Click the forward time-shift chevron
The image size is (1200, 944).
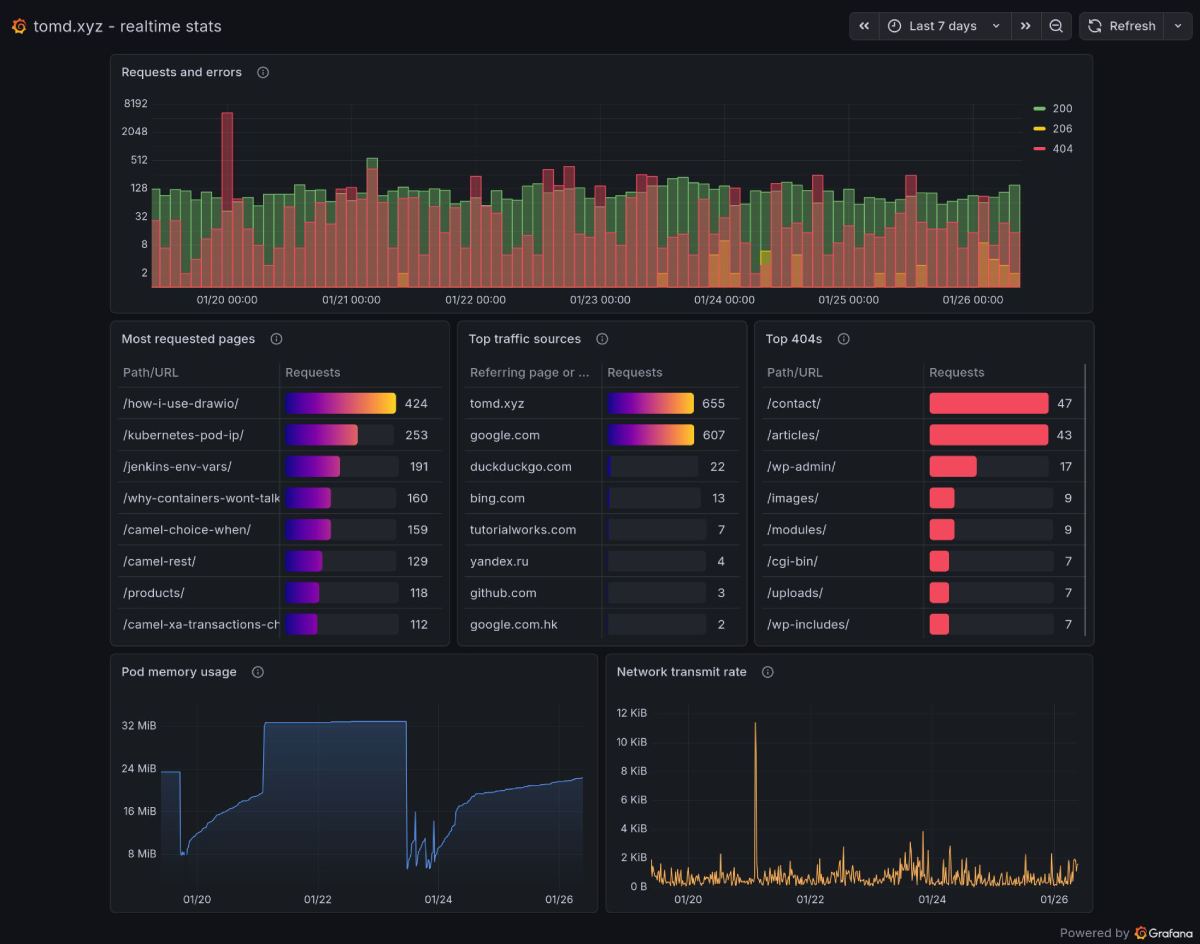point(1025,26)
